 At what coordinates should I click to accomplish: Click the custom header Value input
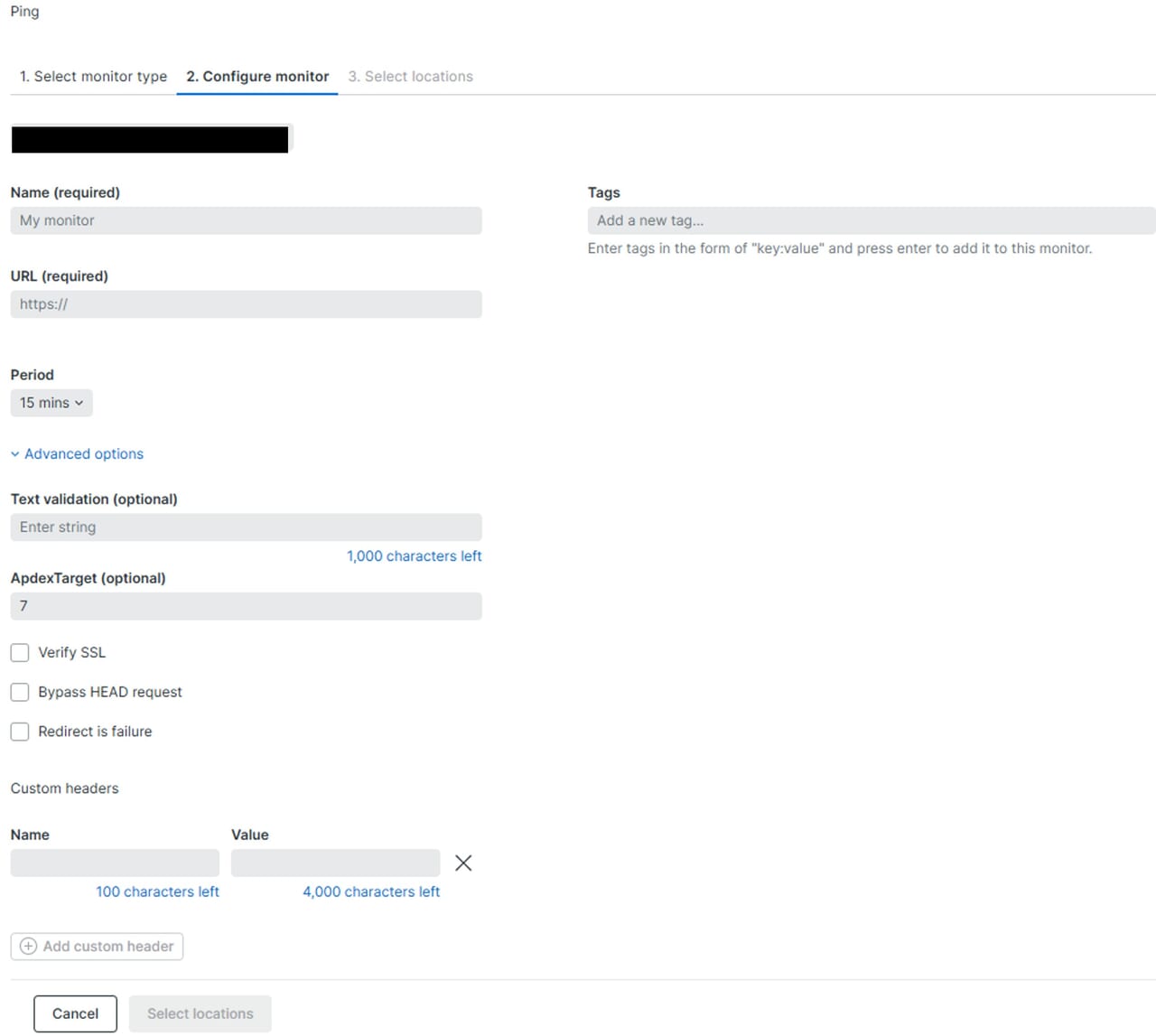click(335, 863)
